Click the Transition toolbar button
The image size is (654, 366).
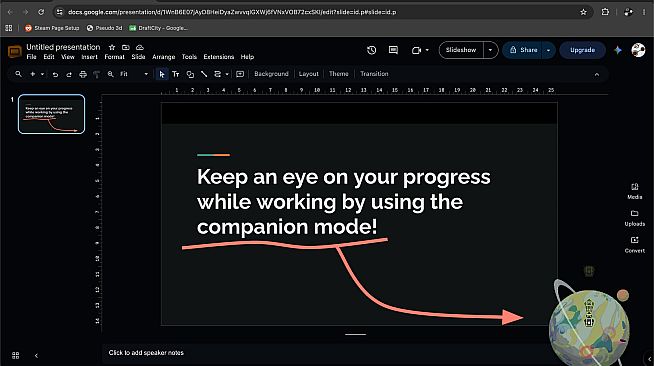click(x=374, y=74)
